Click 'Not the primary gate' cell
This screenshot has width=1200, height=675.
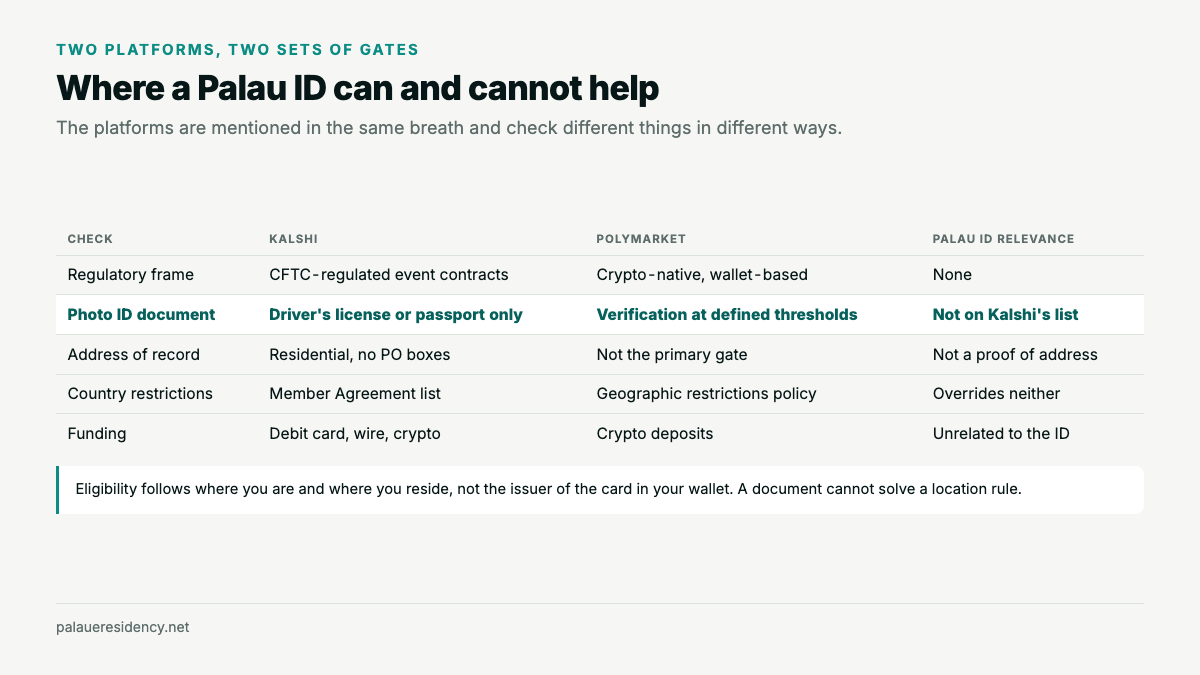671,354
